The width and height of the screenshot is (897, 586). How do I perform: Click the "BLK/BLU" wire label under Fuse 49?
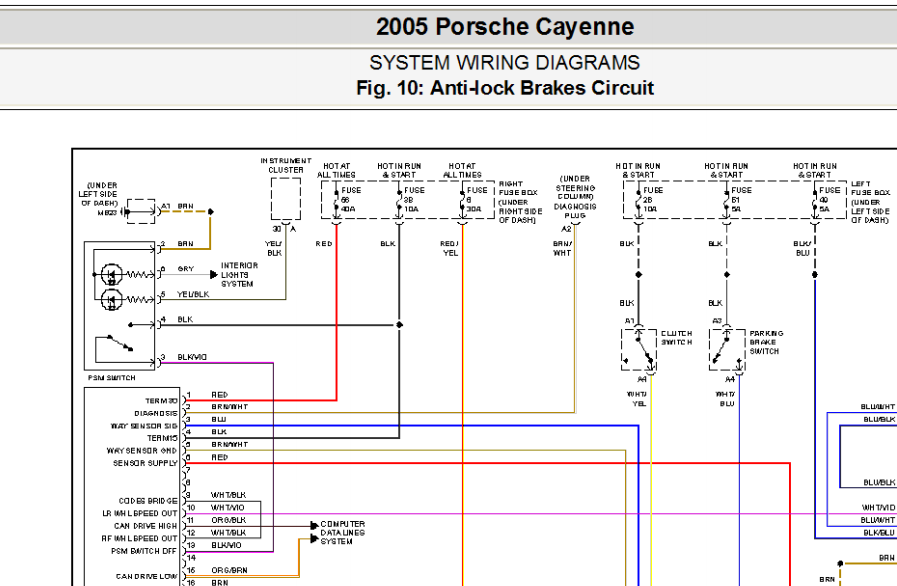802,248
